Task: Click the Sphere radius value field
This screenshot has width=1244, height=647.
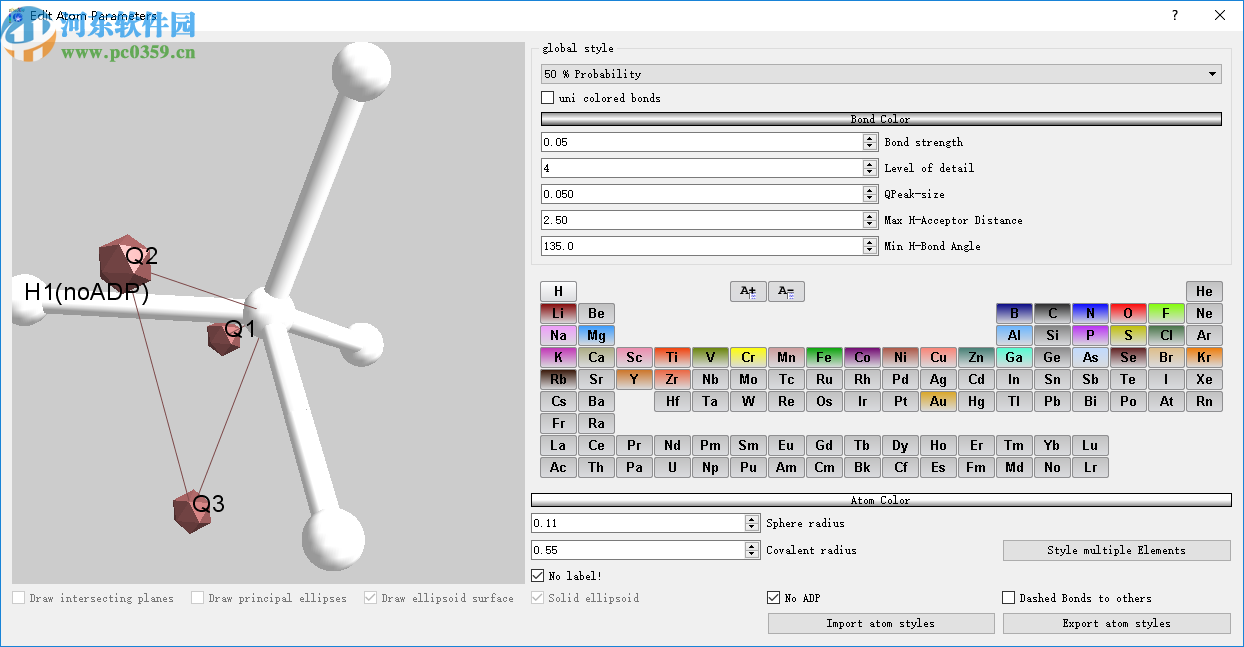Action: tap(638, 523)
